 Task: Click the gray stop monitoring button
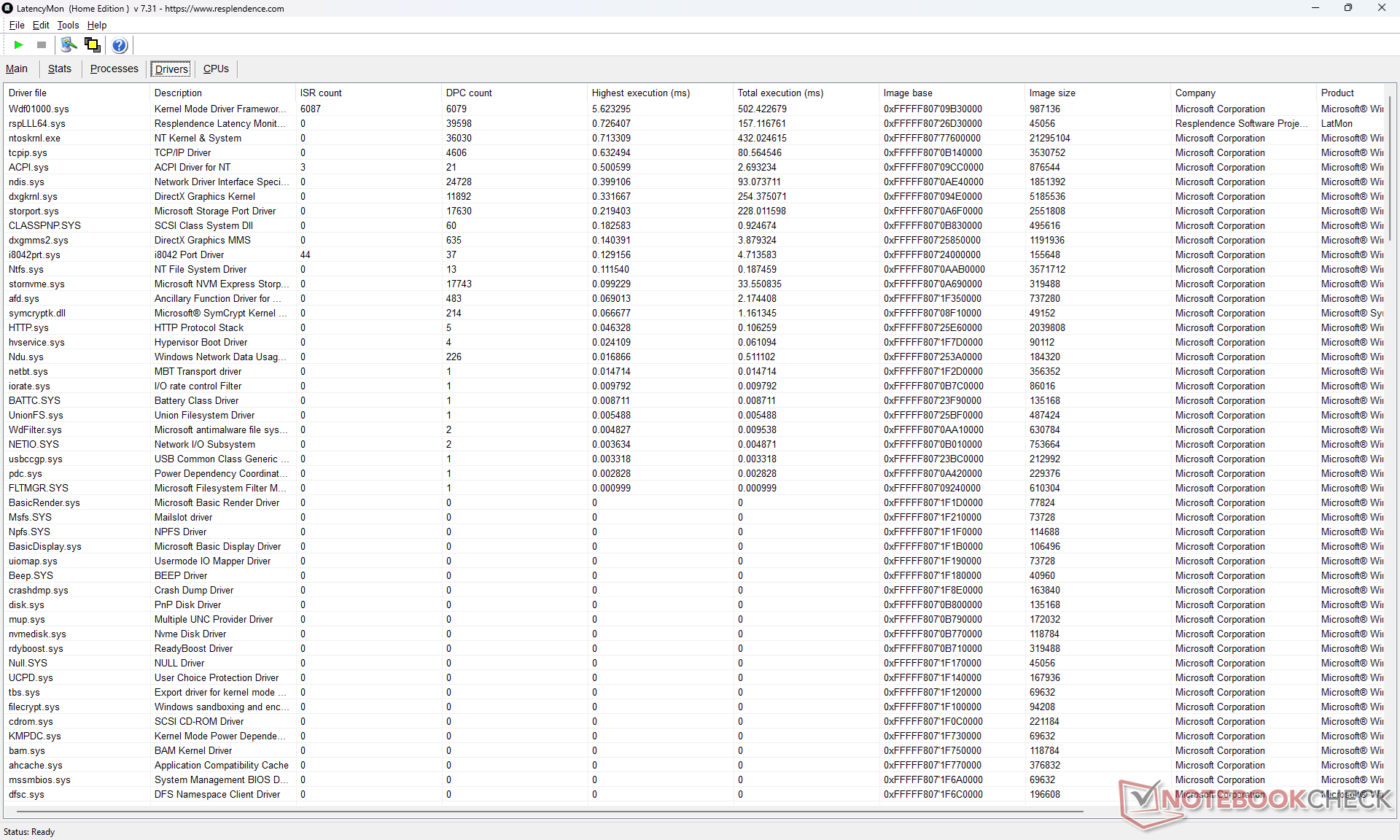42,45
